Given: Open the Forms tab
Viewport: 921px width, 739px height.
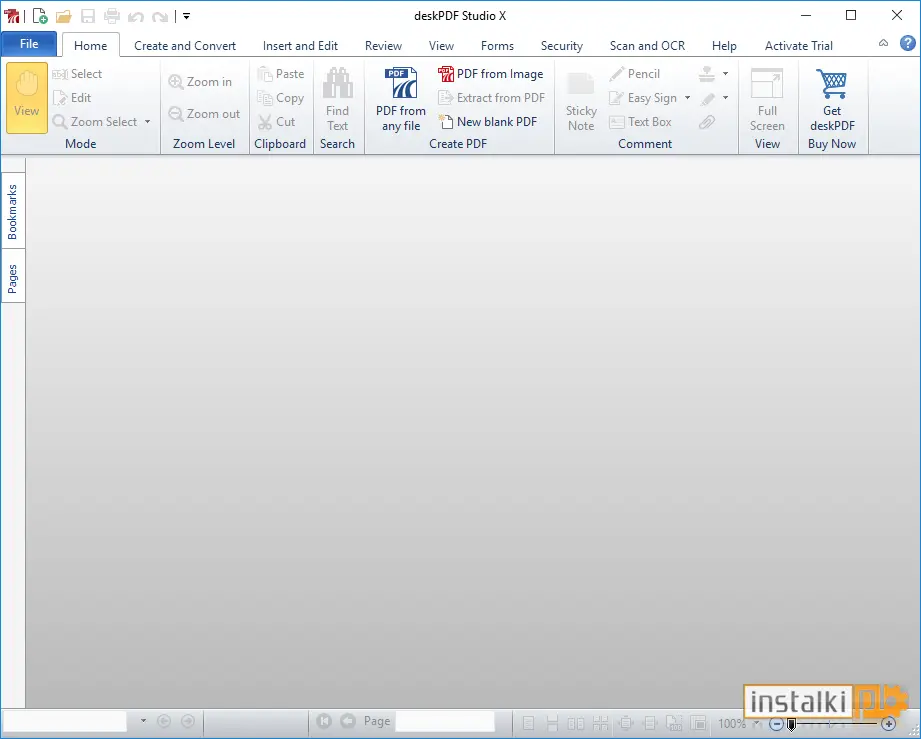Looking at the screenshot, I should pos(497,46).
